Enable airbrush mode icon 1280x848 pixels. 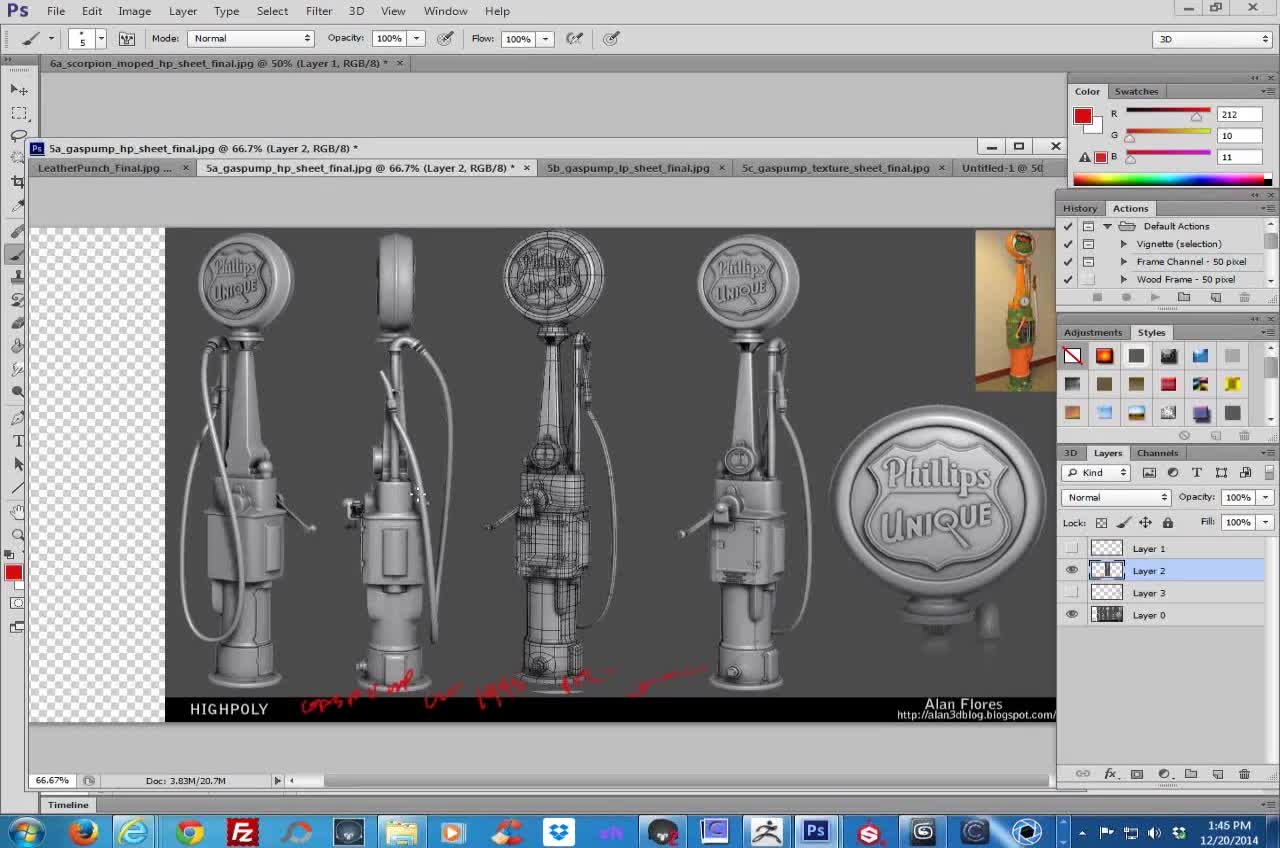coord(575,38)
